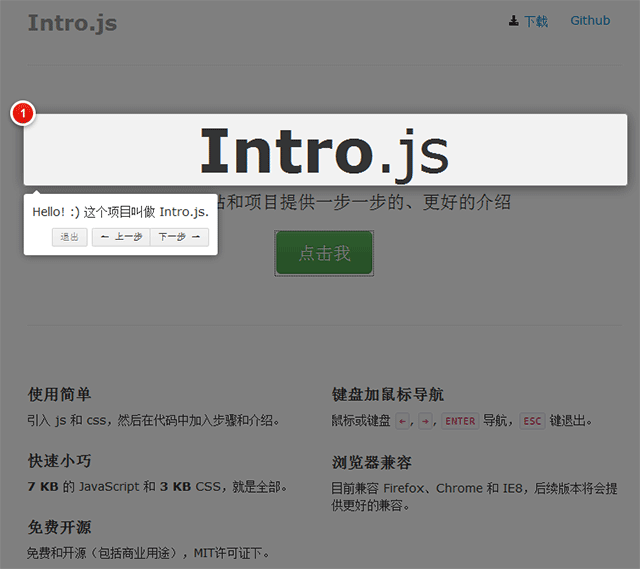Open the Github link

click(590, 20)
